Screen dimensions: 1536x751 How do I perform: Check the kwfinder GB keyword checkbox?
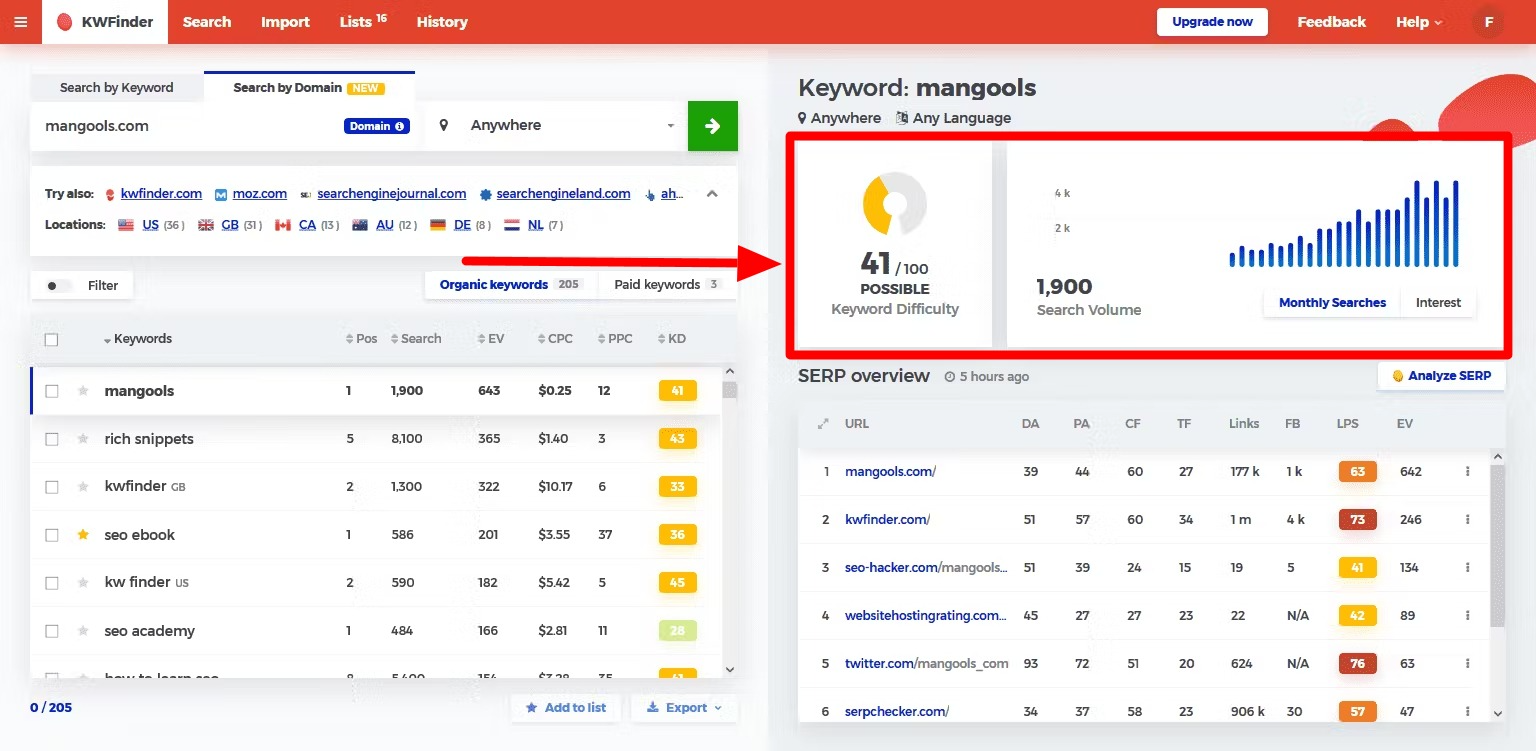pos(52,487)
